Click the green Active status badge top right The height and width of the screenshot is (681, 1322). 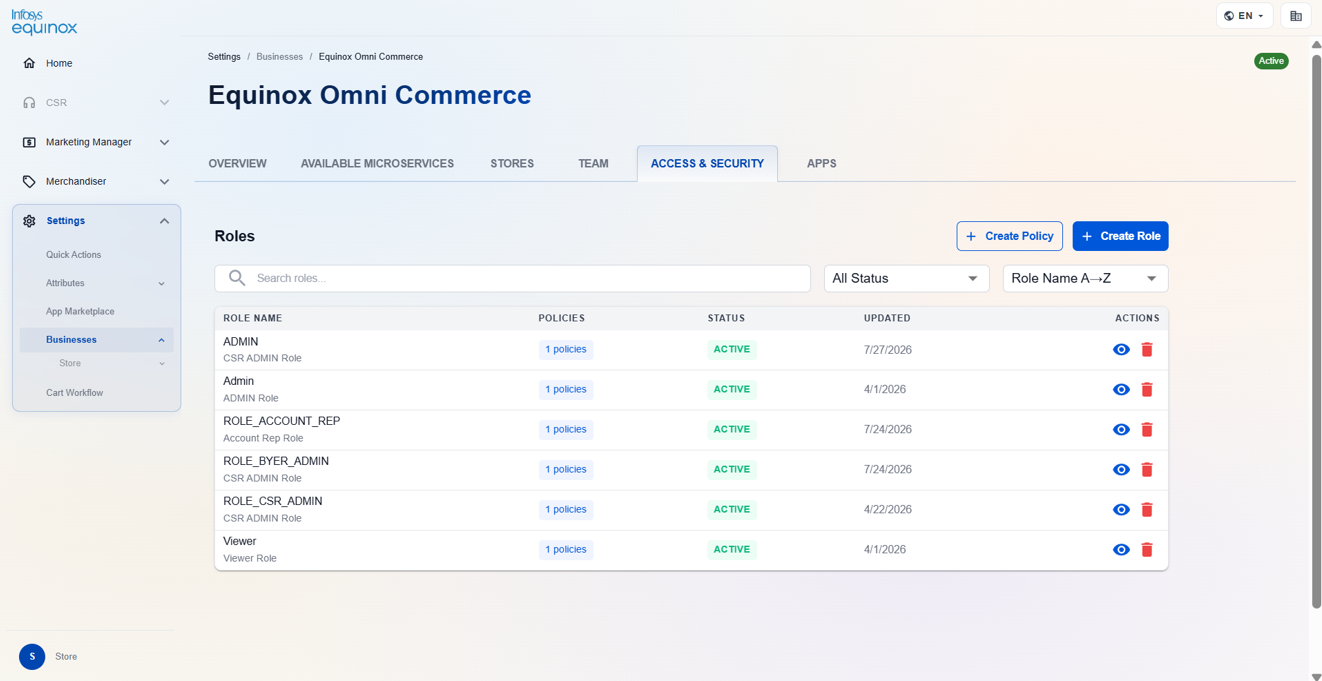[x=1271, y=61]
